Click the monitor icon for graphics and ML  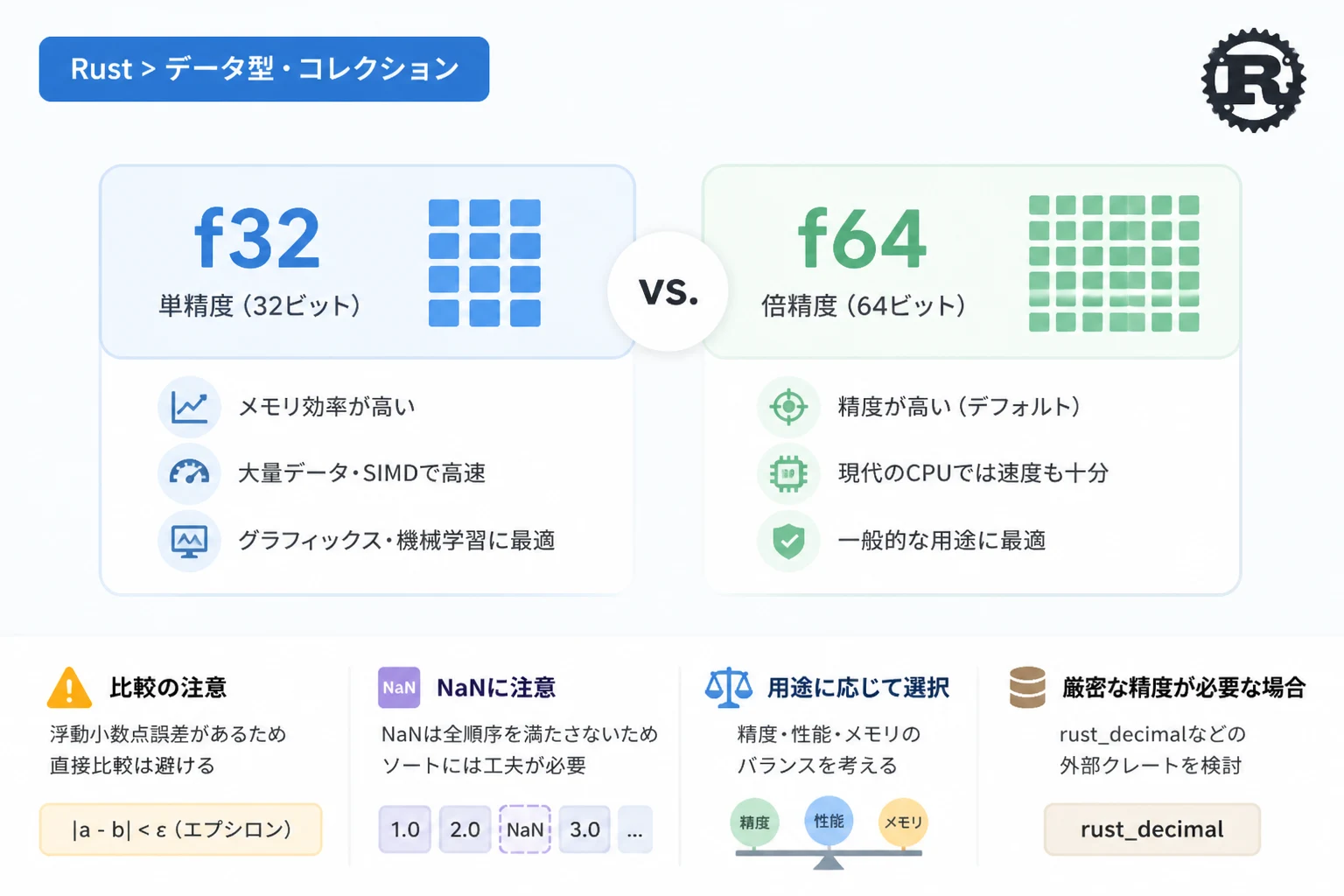tap(189, 541)
